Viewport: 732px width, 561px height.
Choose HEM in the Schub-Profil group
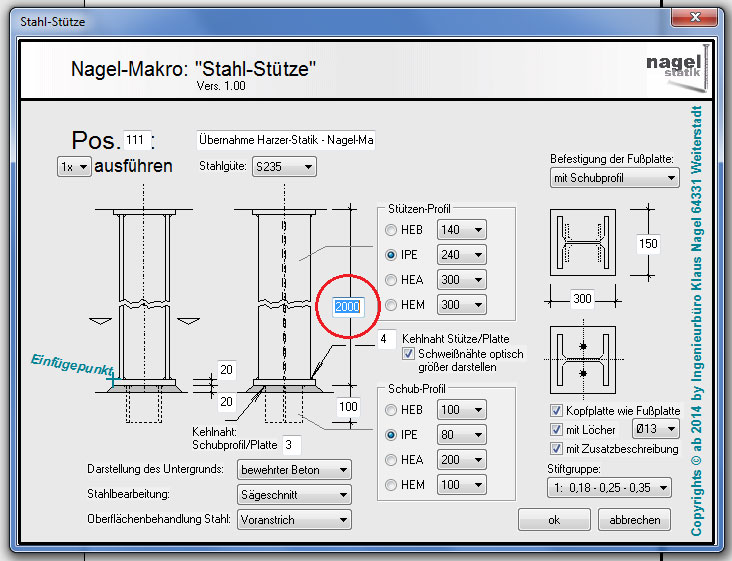[392, 485]
